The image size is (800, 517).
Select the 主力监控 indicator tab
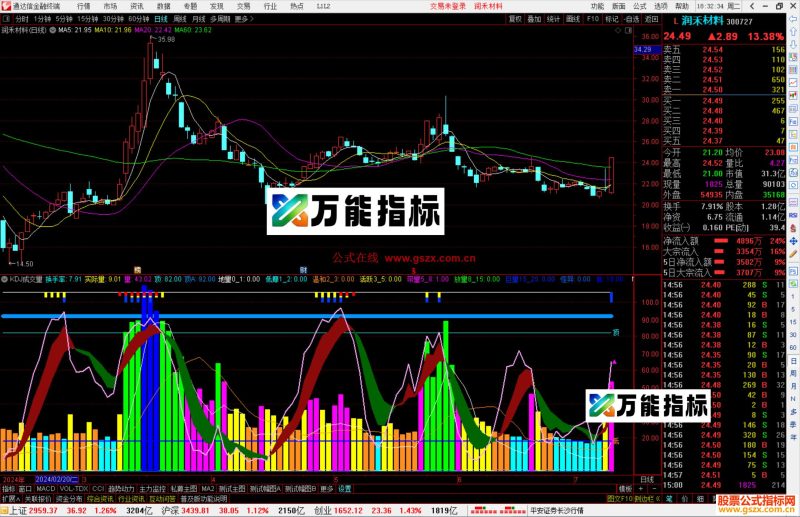pyautogui.click(x=153, y=488)
